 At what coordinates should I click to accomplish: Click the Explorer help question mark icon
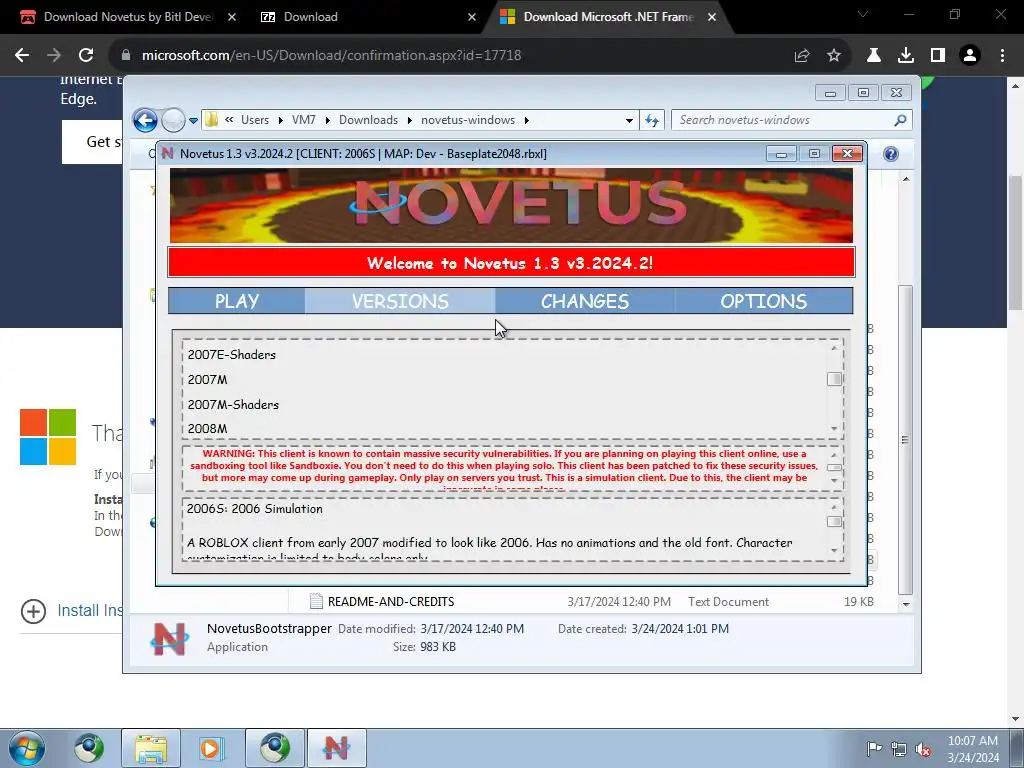pyautogui.click(x=891, y=154)
